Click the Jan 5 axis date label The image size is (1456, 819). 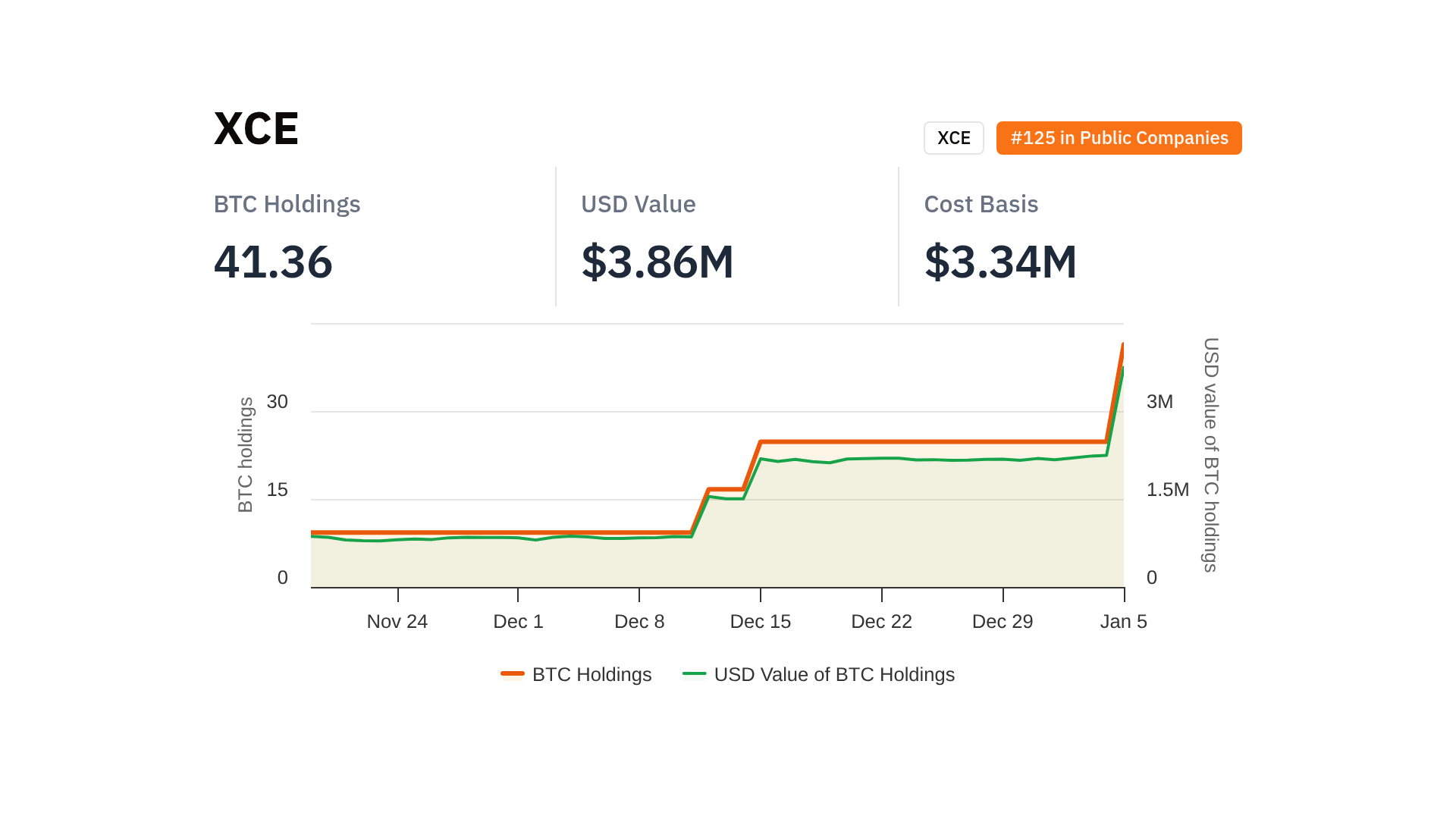pyautogui.click(x=1123, y=622)
